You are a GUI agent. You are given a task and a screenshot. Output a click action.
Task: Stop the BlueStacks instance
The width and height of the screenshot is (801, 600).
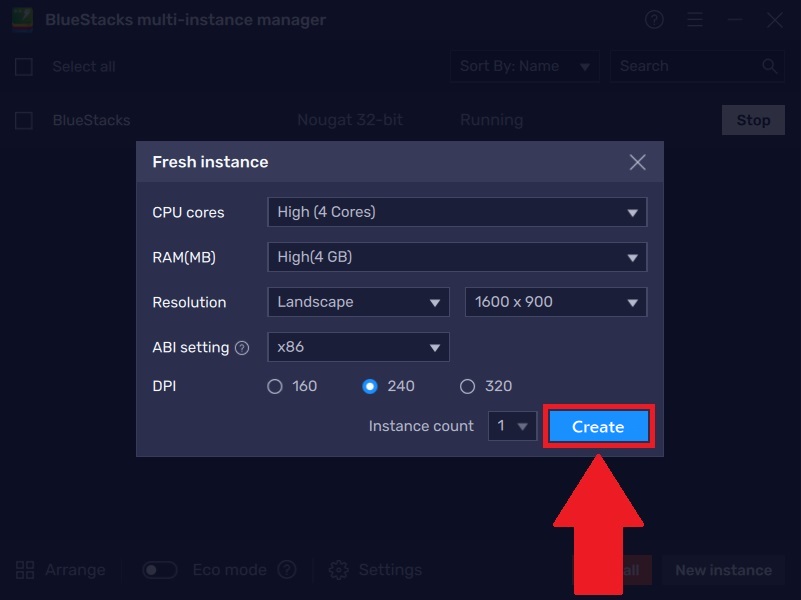(x=753, y=120)
